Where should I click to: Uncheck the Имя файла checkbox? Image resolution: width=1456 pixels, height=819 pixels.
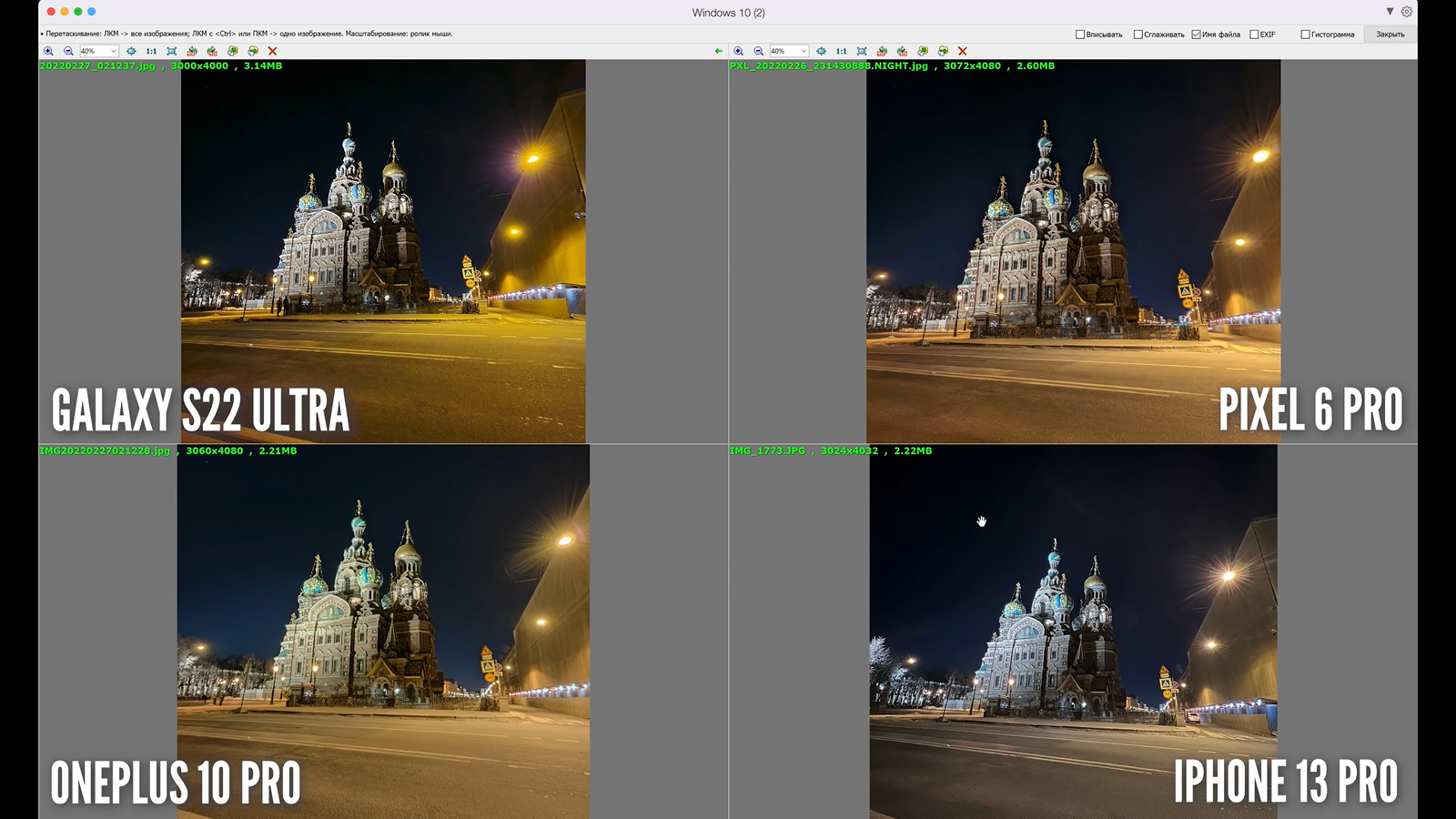coord(1196,35)
